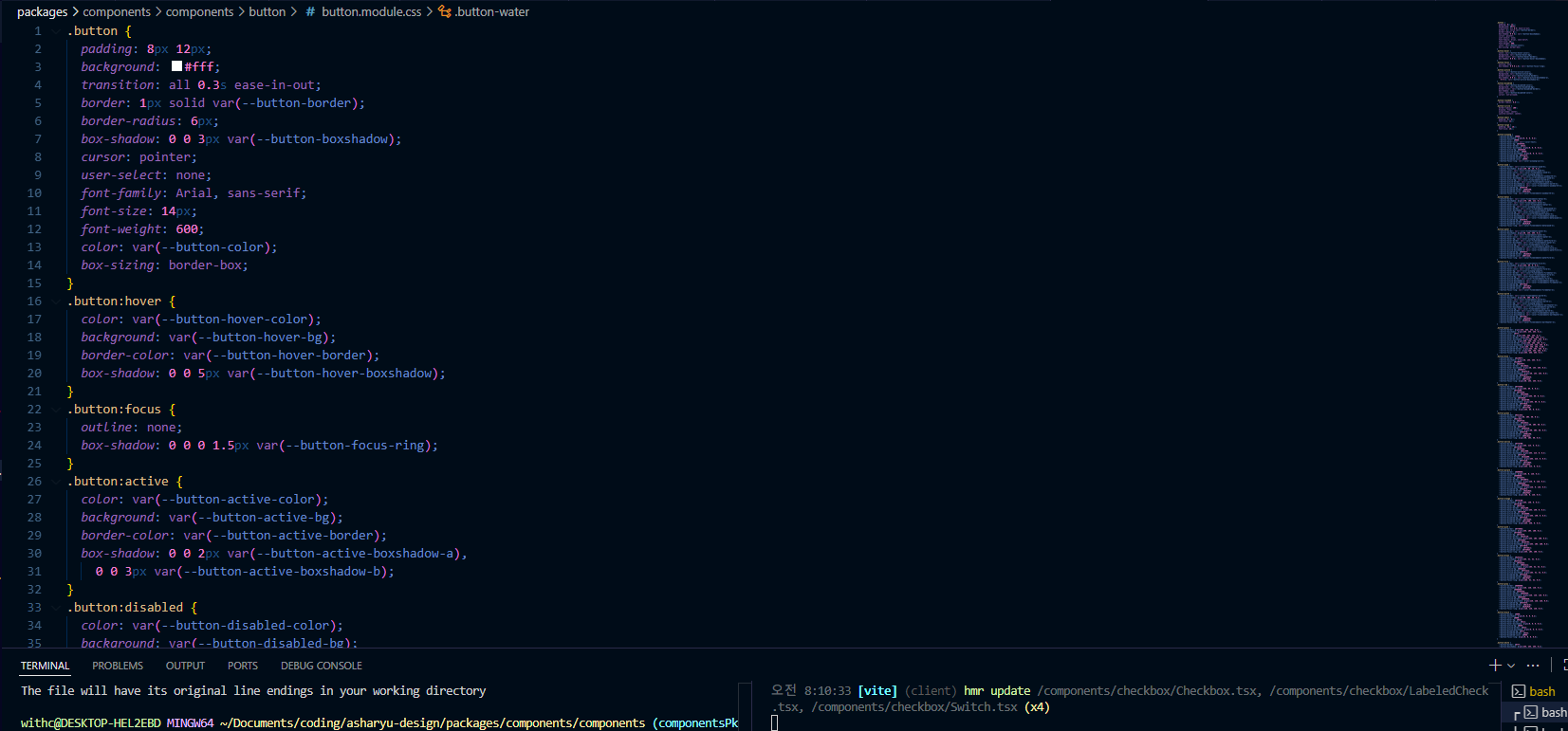Collapse the .button rule on line 1
The width and height of the screenshot is (1568, 731).
point(57,31)
